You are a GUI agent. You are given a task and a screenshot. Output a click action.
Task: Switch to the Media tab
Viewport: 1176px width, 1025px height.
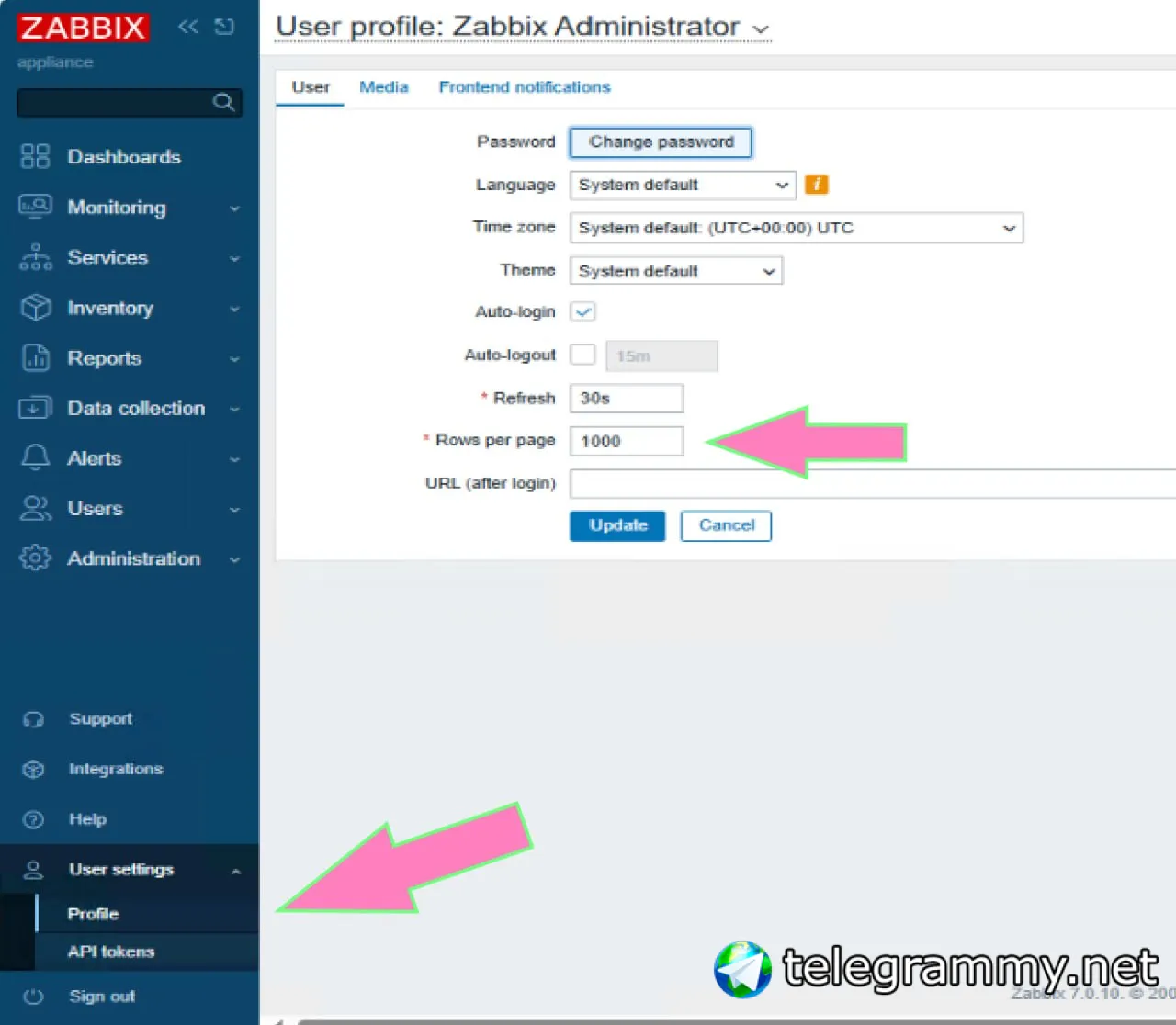click(x=384, y=87)
